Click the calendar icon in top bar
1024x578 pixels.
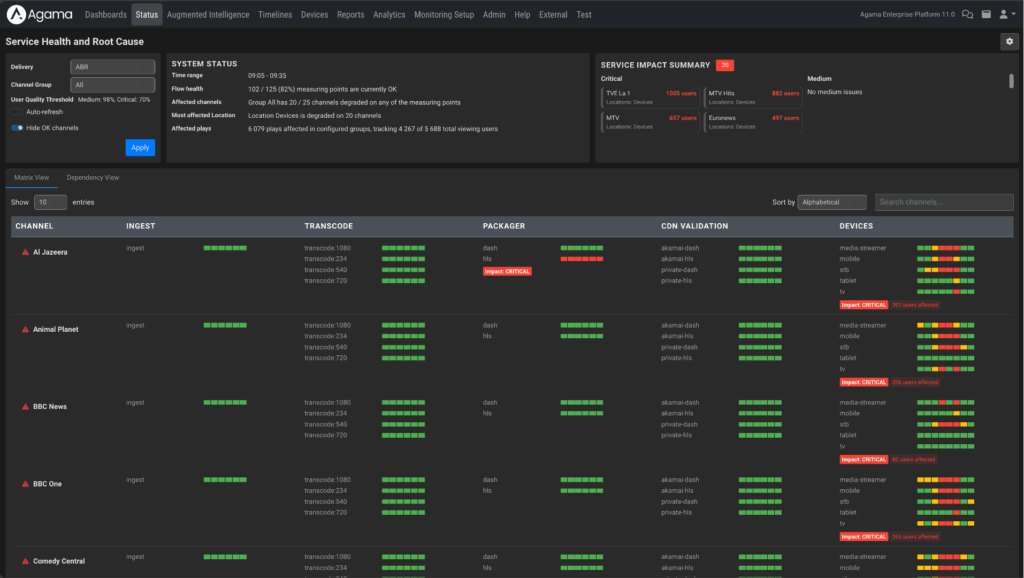pyautogui.click(x=986, y=15)
